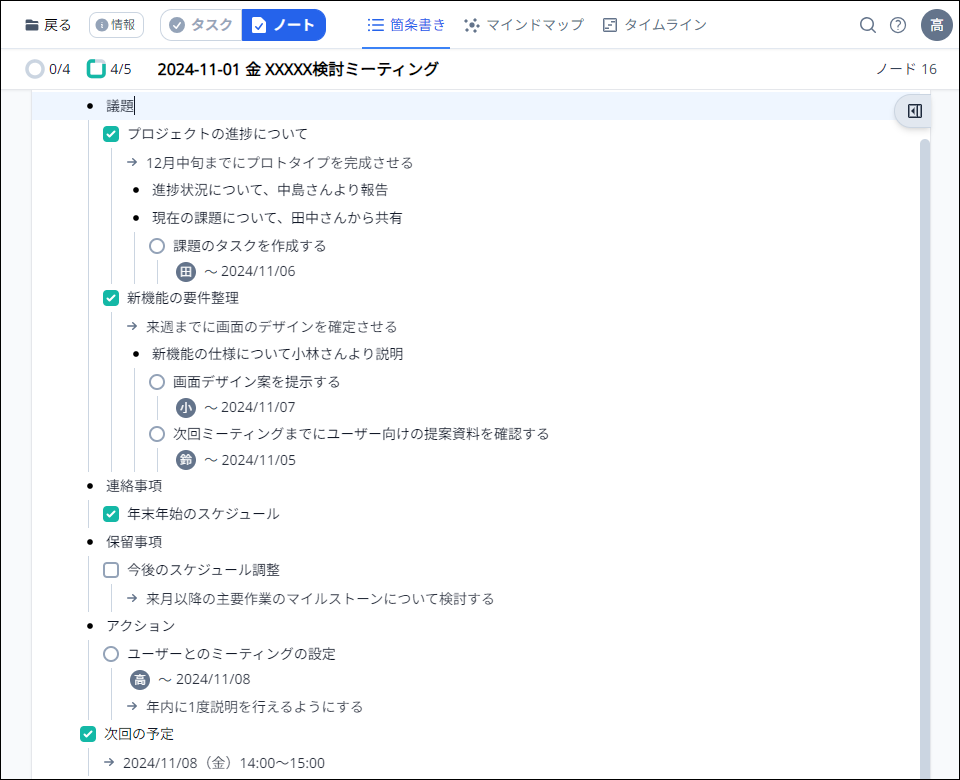Click the bullet of 議題
The image size is (960, 780).
pos(90,107)
